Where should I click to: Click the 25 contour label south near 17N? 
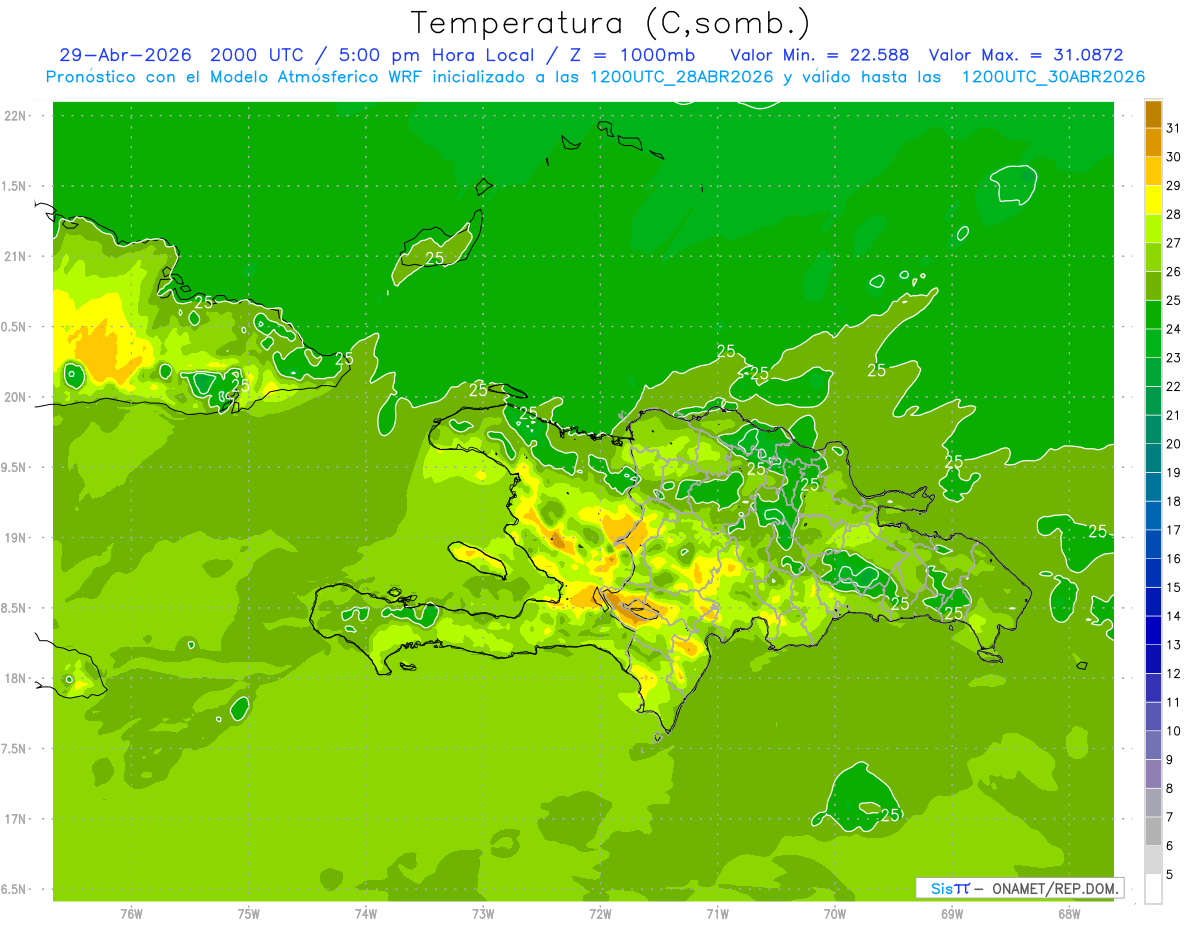pyautogui.click(x=889, y=815)
